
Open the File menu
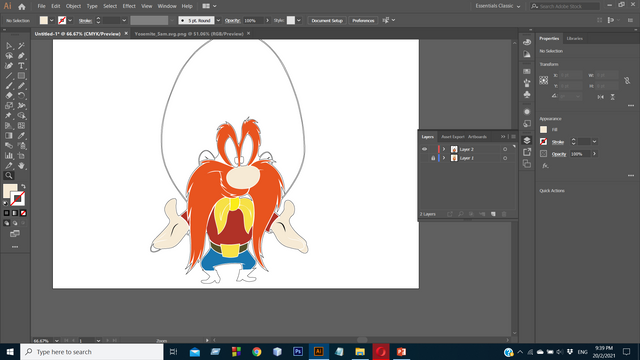click(41, 6)
